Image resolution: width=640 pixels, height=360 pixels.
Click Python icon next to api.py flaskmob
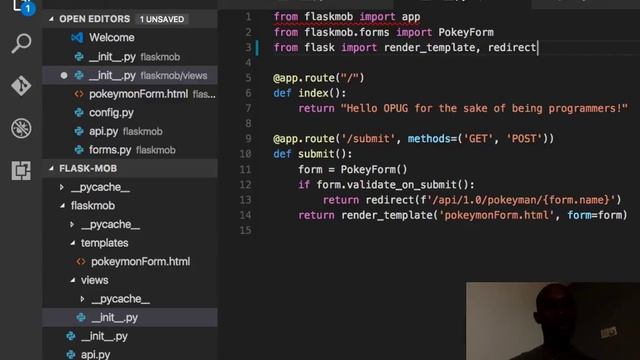[x=79, y=131]
